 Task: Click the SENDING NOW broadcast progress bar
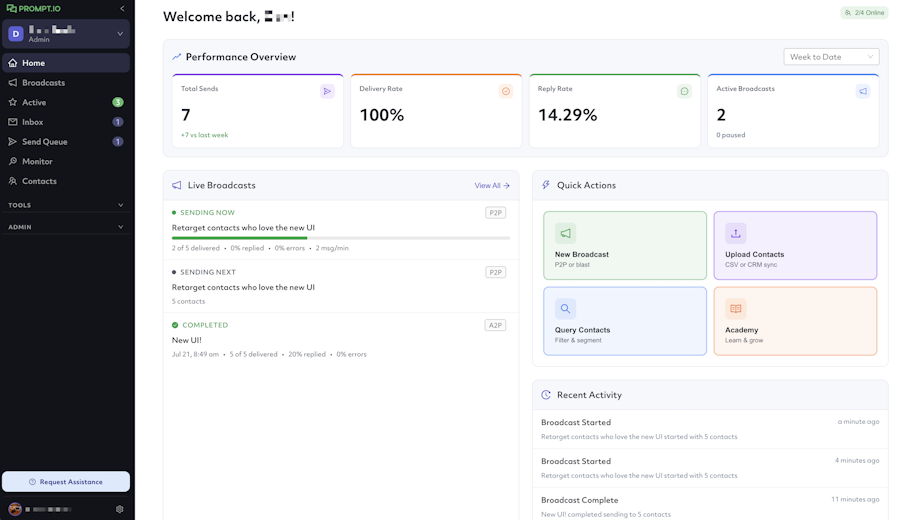click(341, 238)
